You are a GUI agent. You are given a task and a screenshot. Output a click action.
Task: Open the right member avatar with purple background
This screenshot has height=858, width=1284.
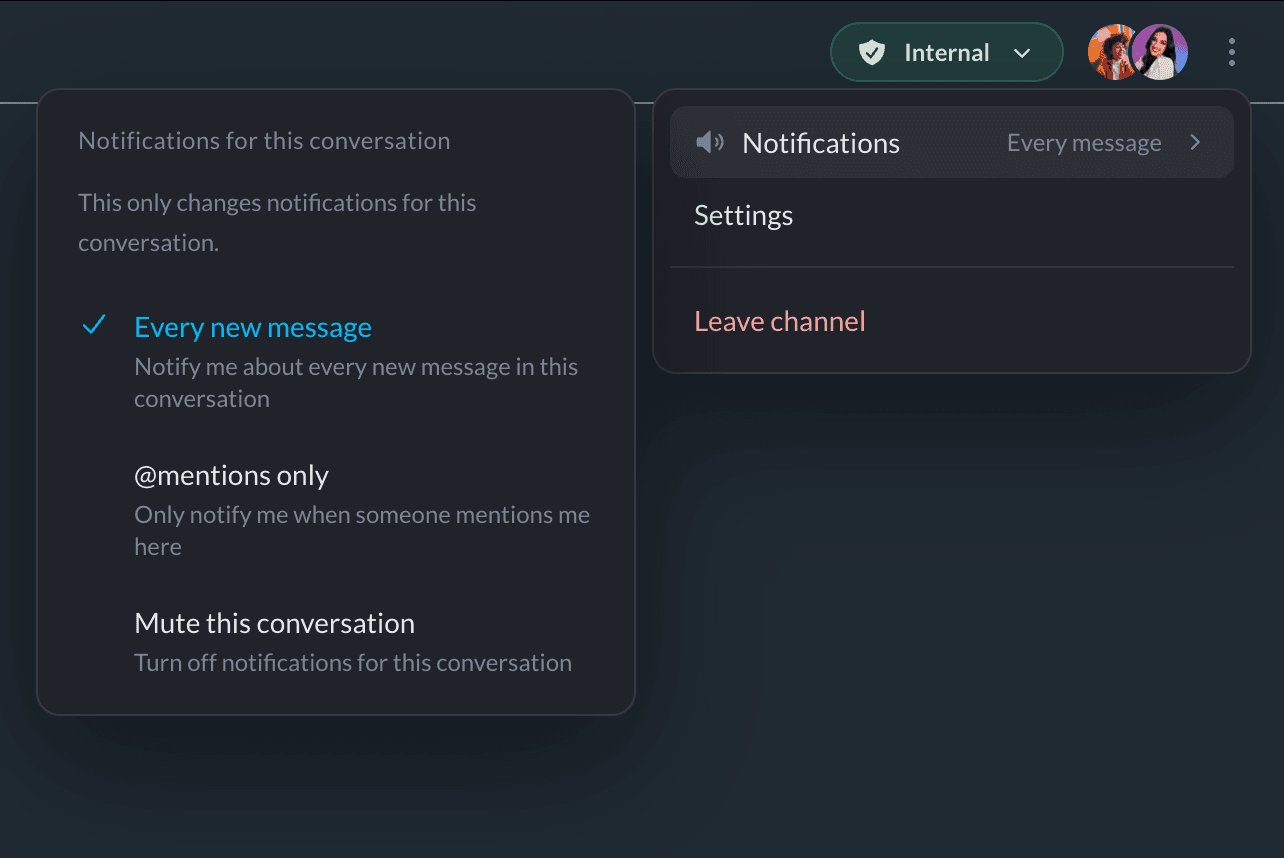1161,52
